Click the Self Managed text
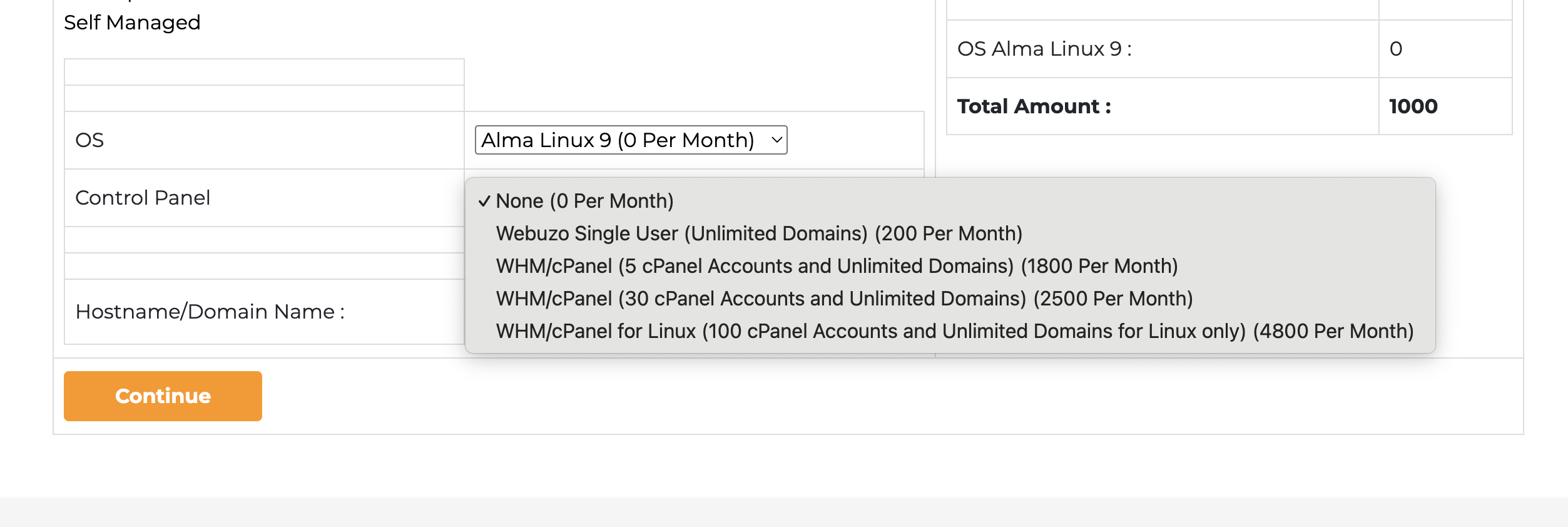1568x527 pixels. coord(132,23)
